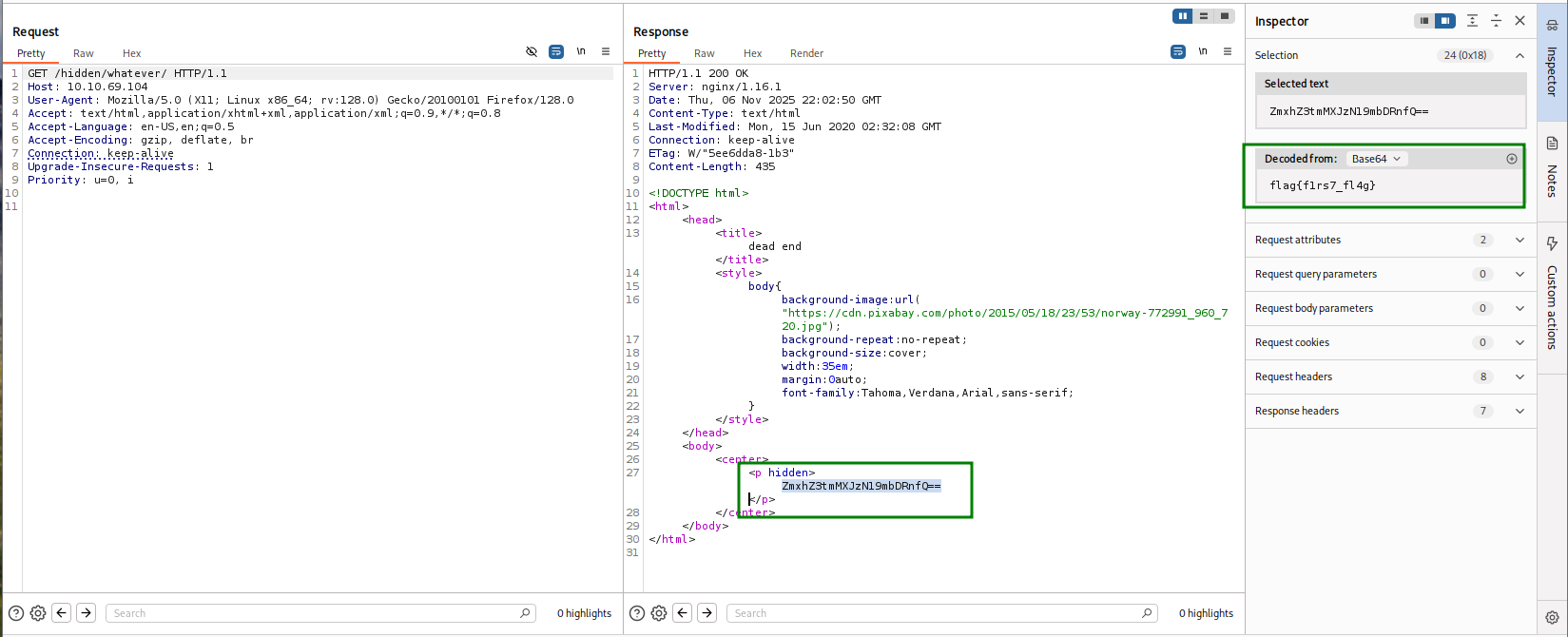Click Response search magnifier icon
The image size is (1568, 637).
pyautogui.click(x=1147, y=613)
